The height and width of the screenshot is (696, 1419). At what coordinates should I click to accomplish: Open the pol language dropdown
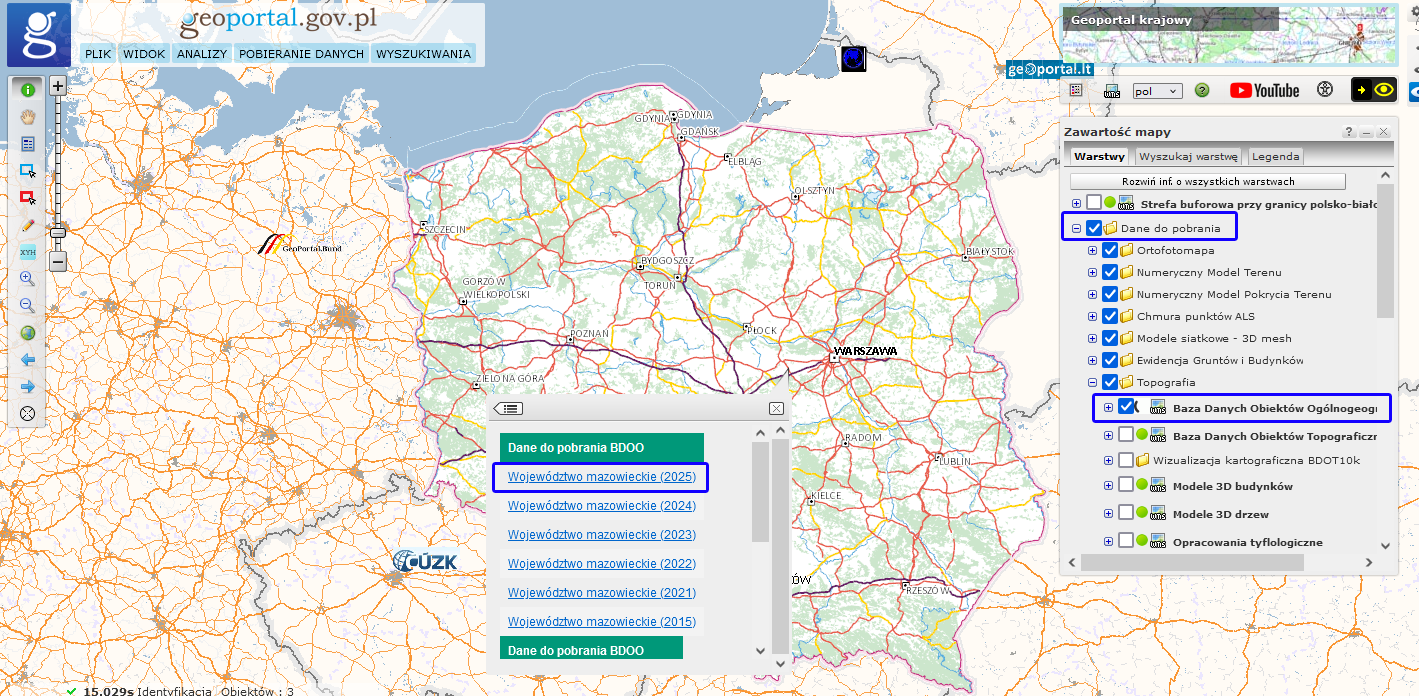click(x=1157, y=91)
